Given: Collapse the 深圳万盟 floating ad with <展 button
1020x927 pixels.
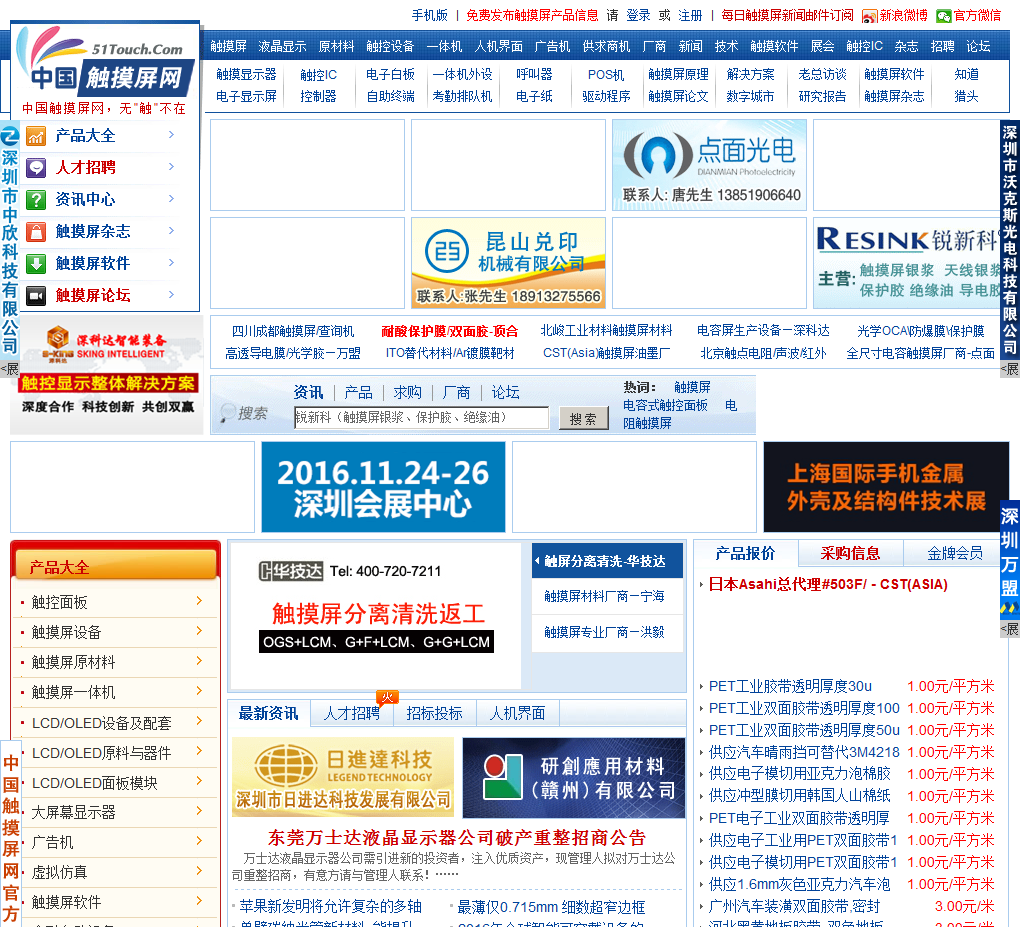Looking at the screenshot, I should [x=1010, y=629].
